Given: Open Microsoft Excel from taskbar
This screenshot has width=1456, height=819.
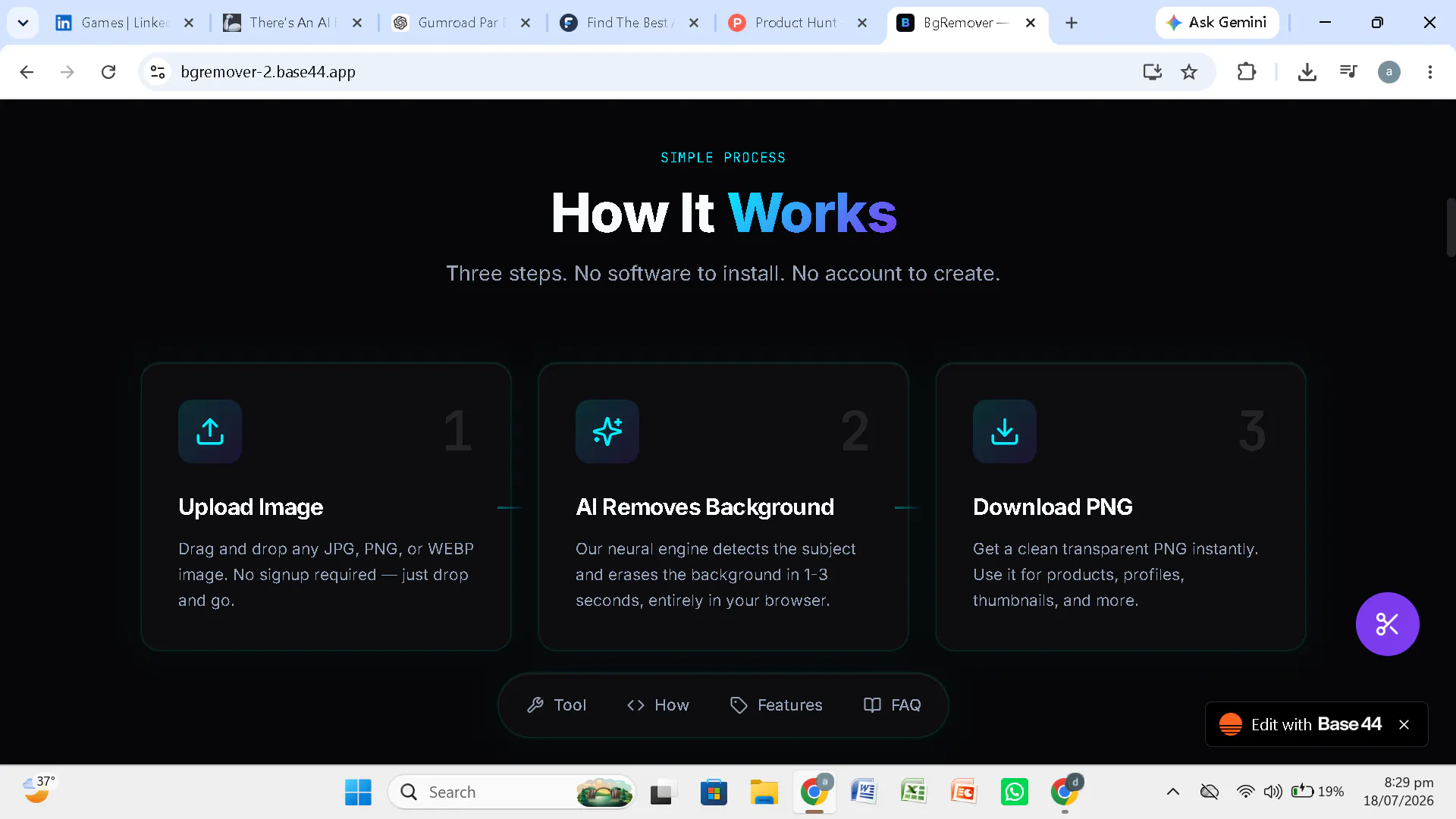Looking at the screenshot, I should [x=914, y=792].
